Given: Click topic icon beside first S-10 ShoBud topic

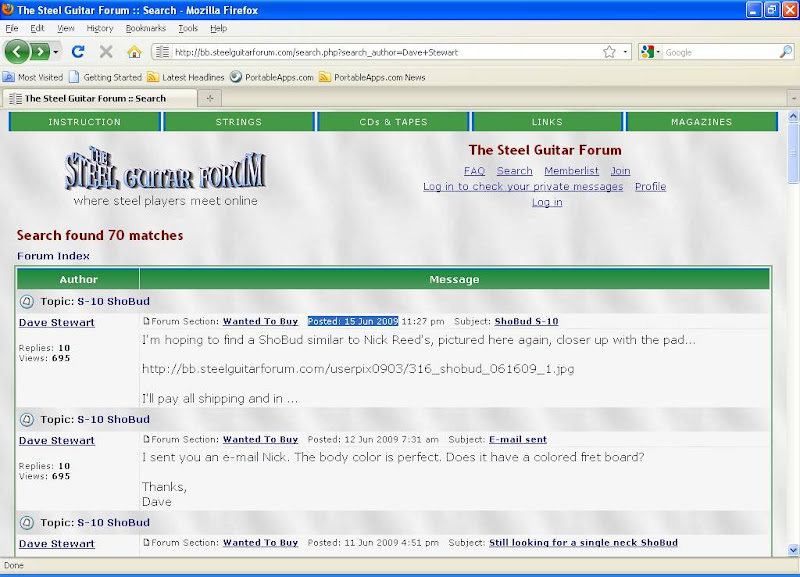Looking at the screenshot, I should pos(27,302).
